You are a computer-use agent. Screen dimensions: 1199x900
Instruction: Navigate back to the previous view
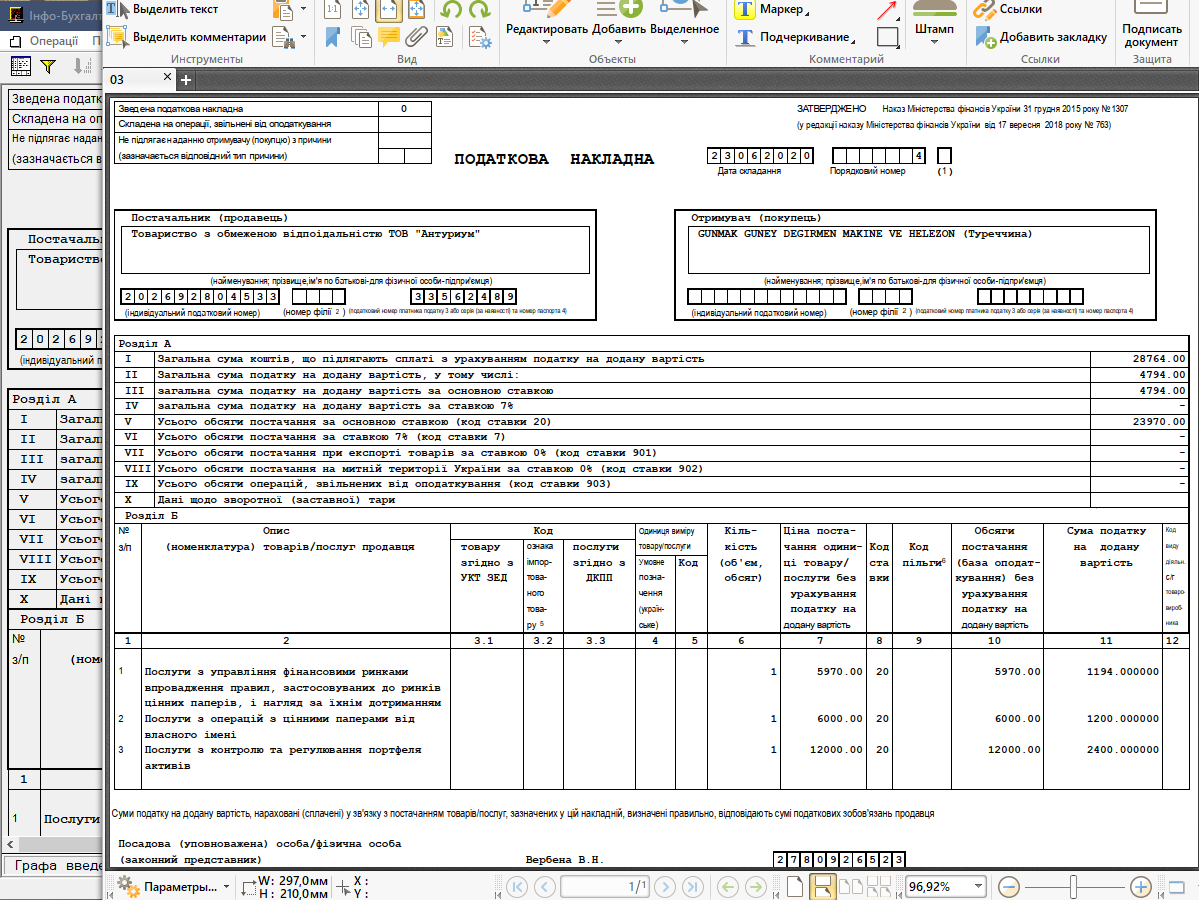click(728, 887)
